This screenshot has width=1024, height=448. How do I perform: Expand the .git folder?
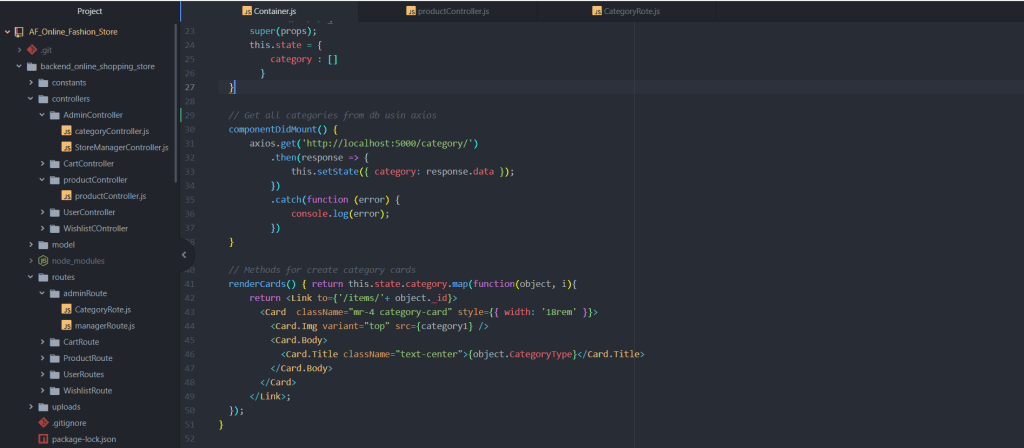[19, 49]
